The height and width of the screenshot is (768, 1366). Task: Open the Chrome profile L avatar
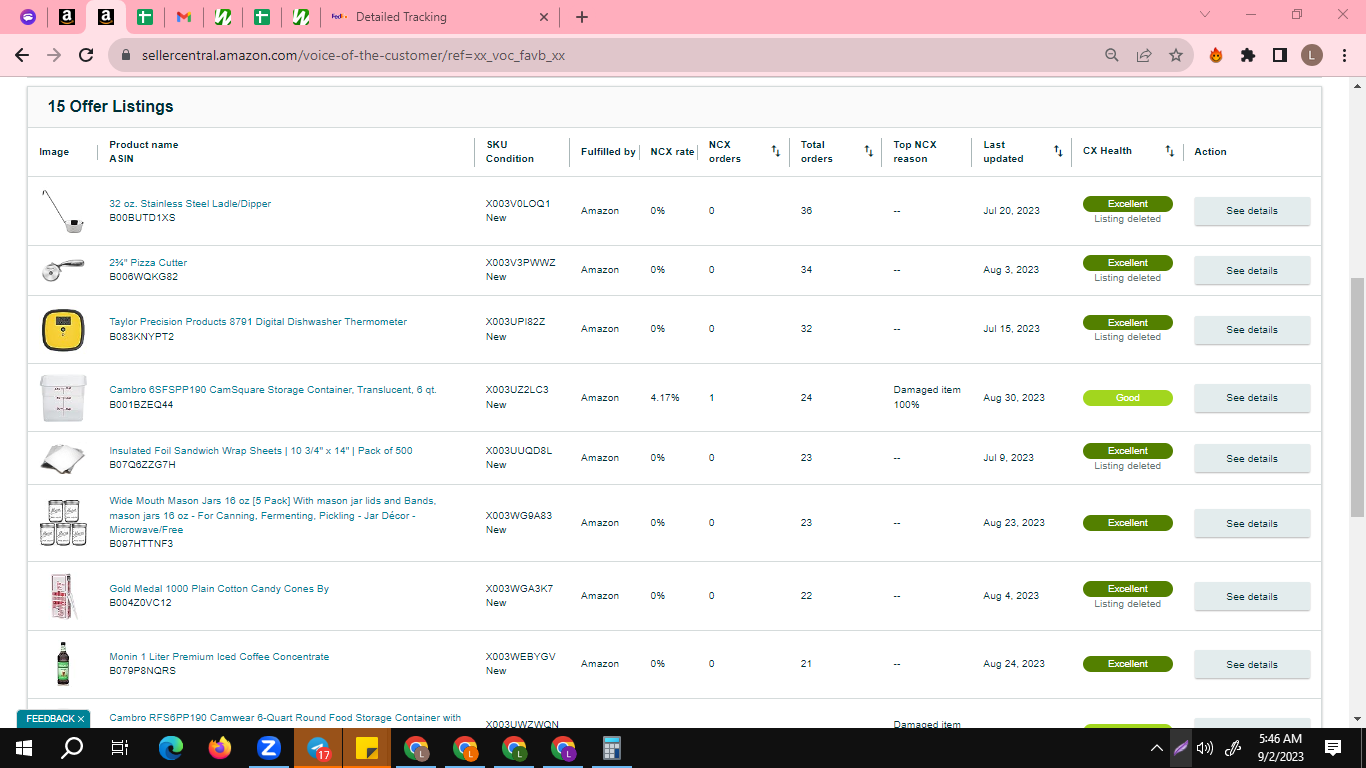point(1312,55)
